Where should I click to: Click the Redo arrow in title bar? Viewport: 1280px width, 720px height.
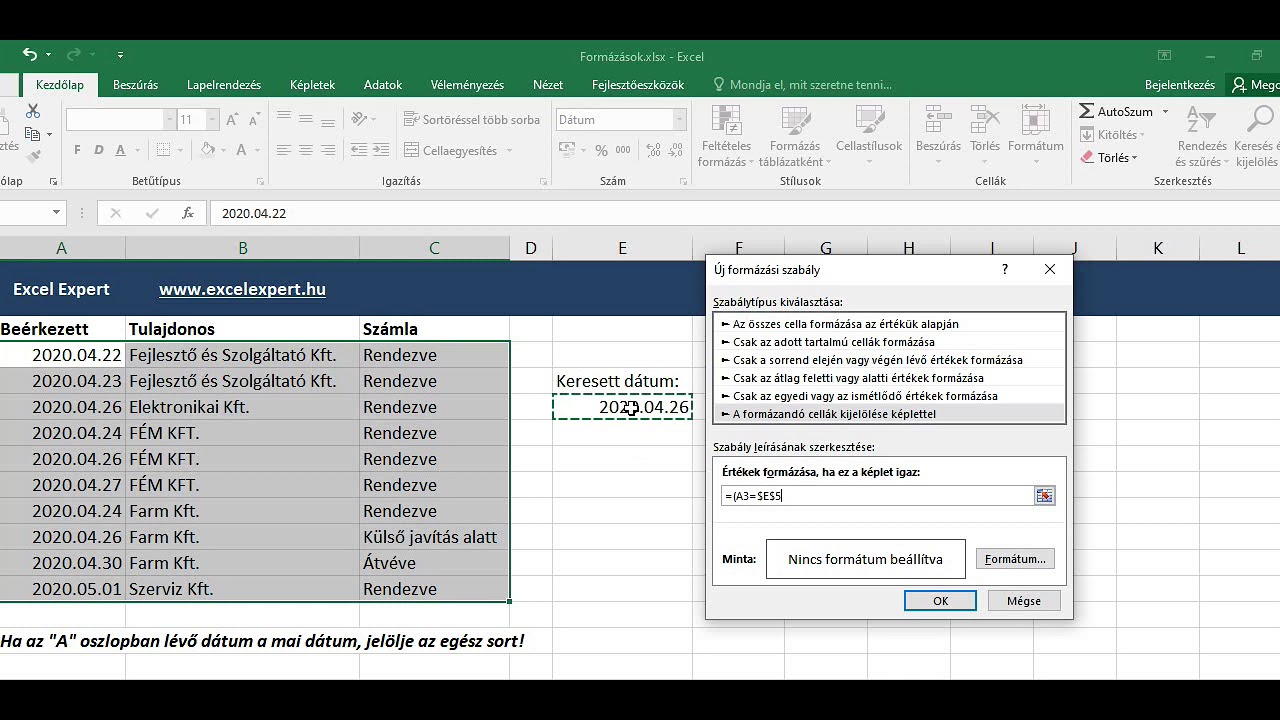coord(74,55)
